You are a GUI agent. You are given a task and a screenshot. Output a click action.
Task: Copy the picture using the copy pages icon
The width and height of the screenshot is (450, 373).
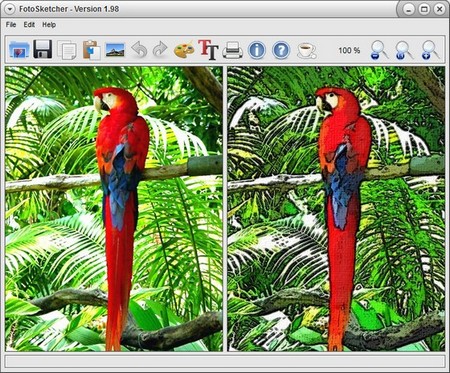tap(67, 50)
